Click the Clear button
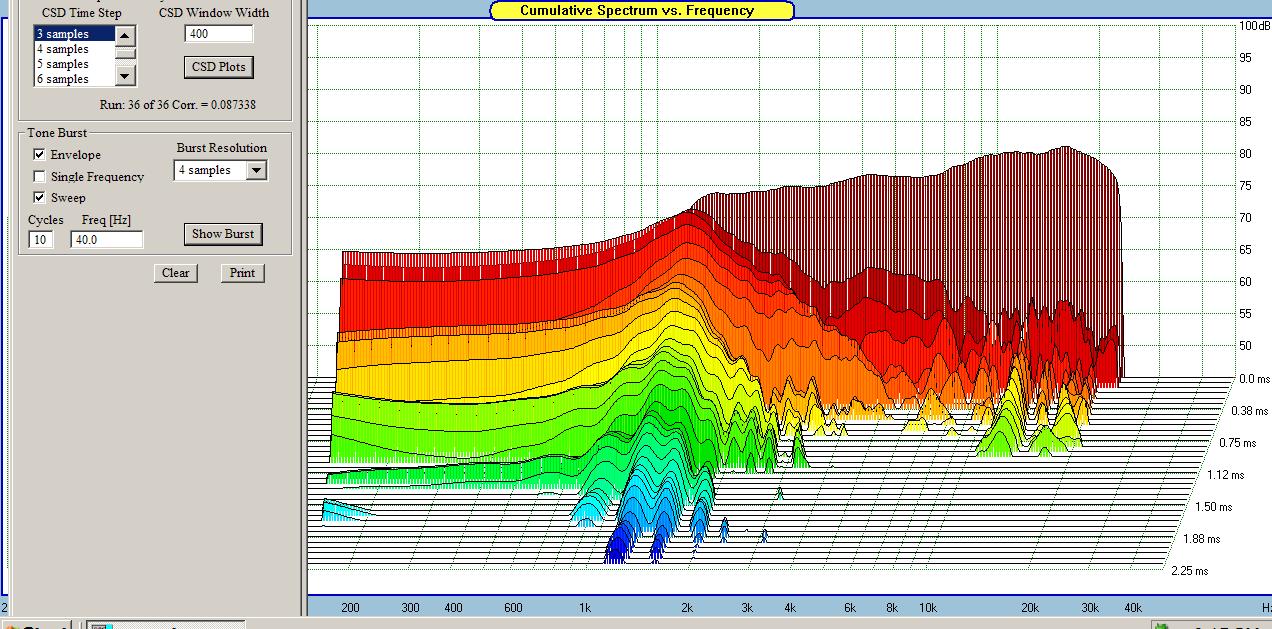Viewport: 1272px width, 629px height. (x=176, y=273)
